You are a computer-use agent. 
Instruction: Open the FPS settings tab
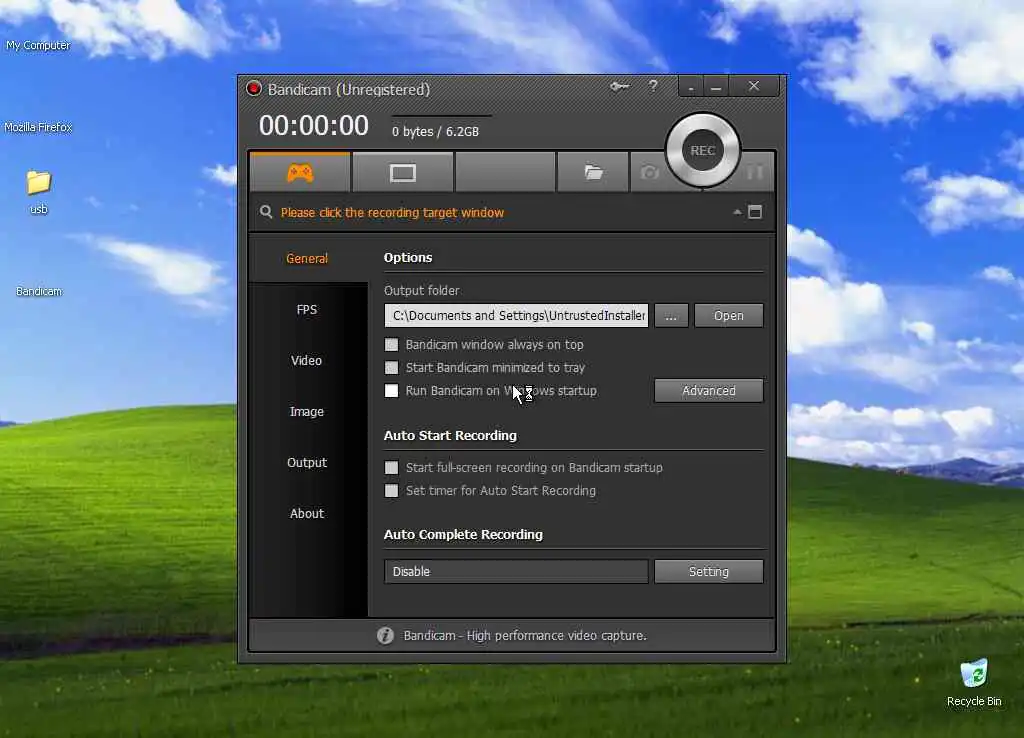tap(307, 310)
